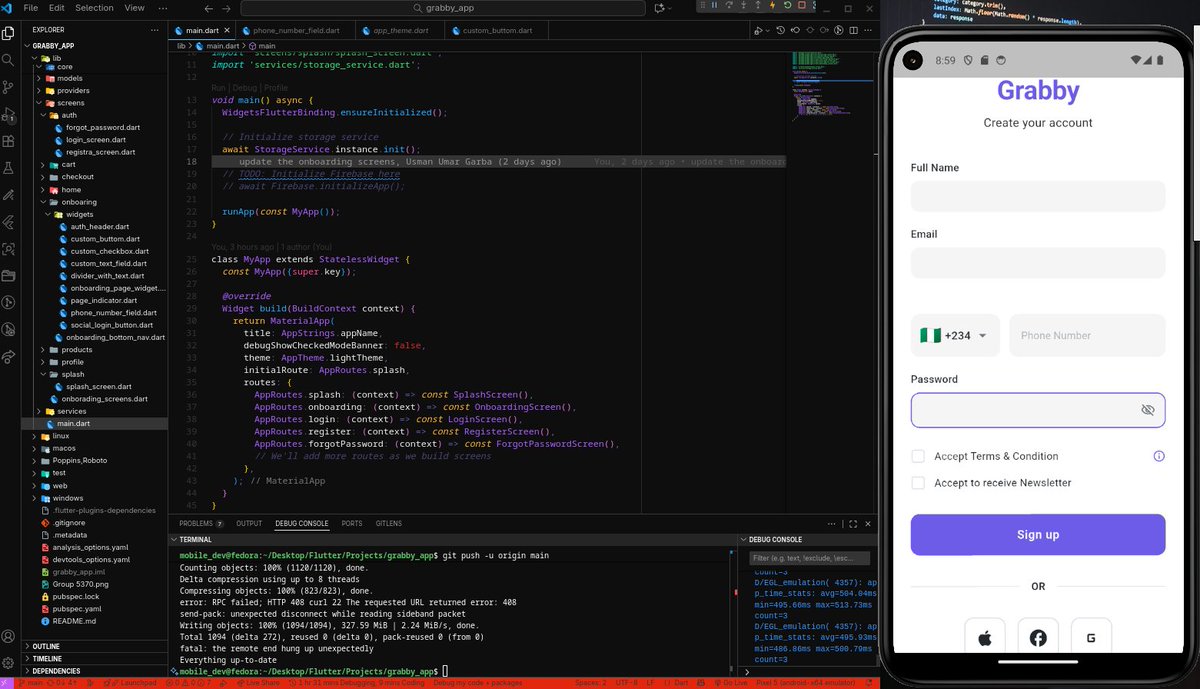This screenshot has width=1200, height=689.
Task: Click the Run CodeLens above main()
Action: [218, 88]
